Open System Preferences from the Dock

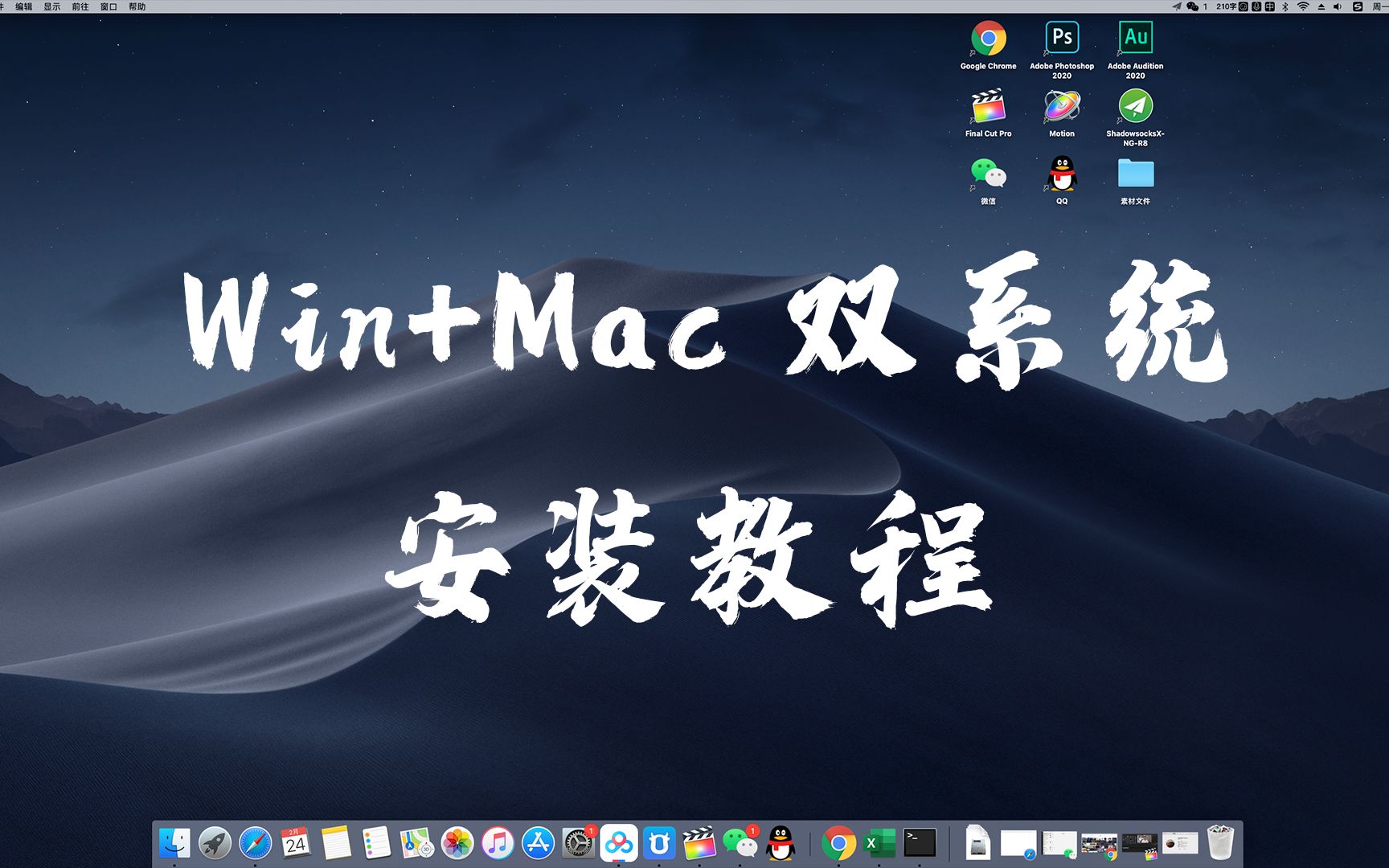click(x=579, y=843)
